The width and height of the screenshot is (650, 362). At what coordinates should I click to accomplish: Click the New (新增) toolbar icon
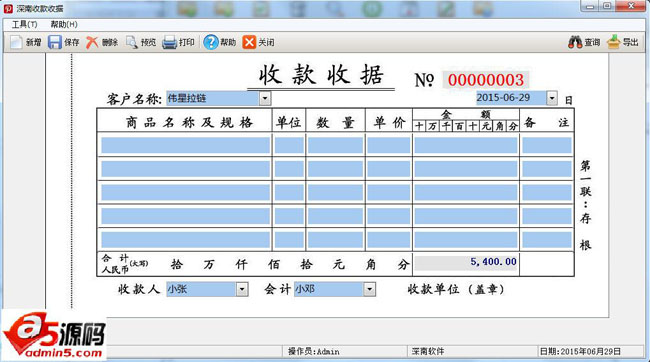(x=17, y=42)
